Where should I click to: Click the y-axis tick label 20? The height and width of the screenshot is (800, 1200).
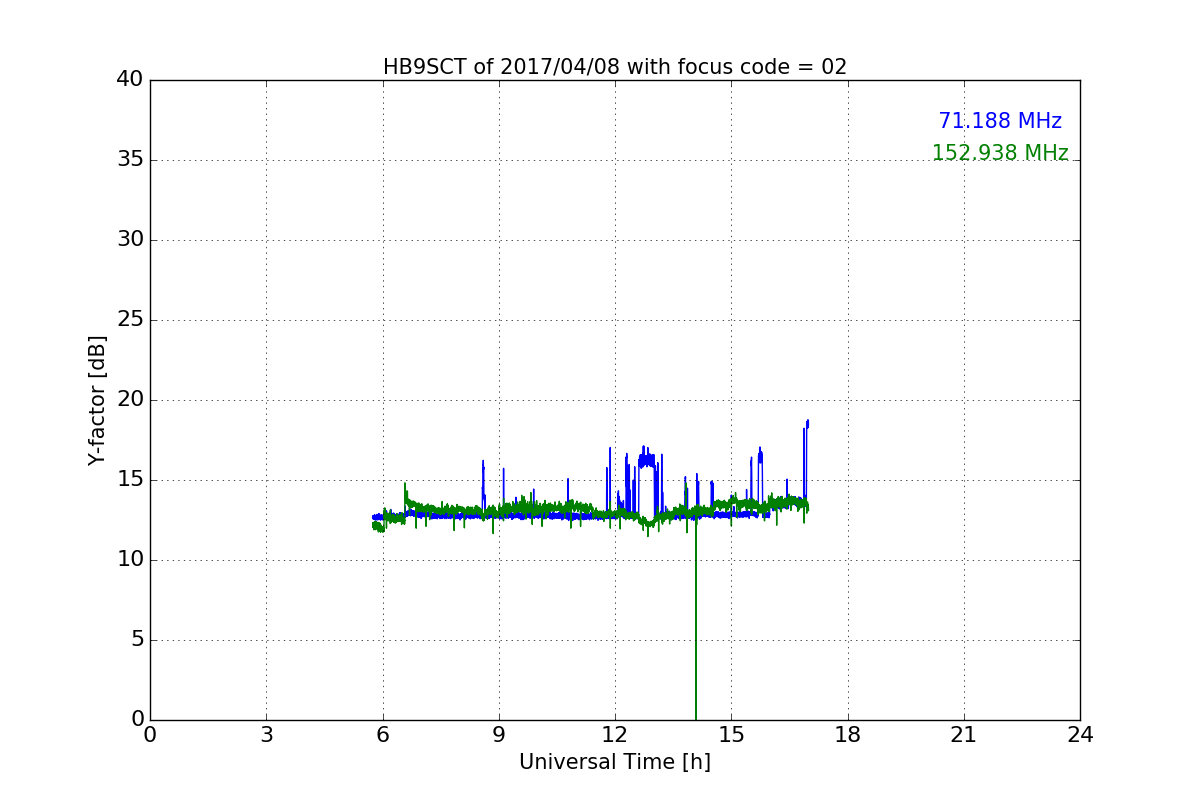130,400
